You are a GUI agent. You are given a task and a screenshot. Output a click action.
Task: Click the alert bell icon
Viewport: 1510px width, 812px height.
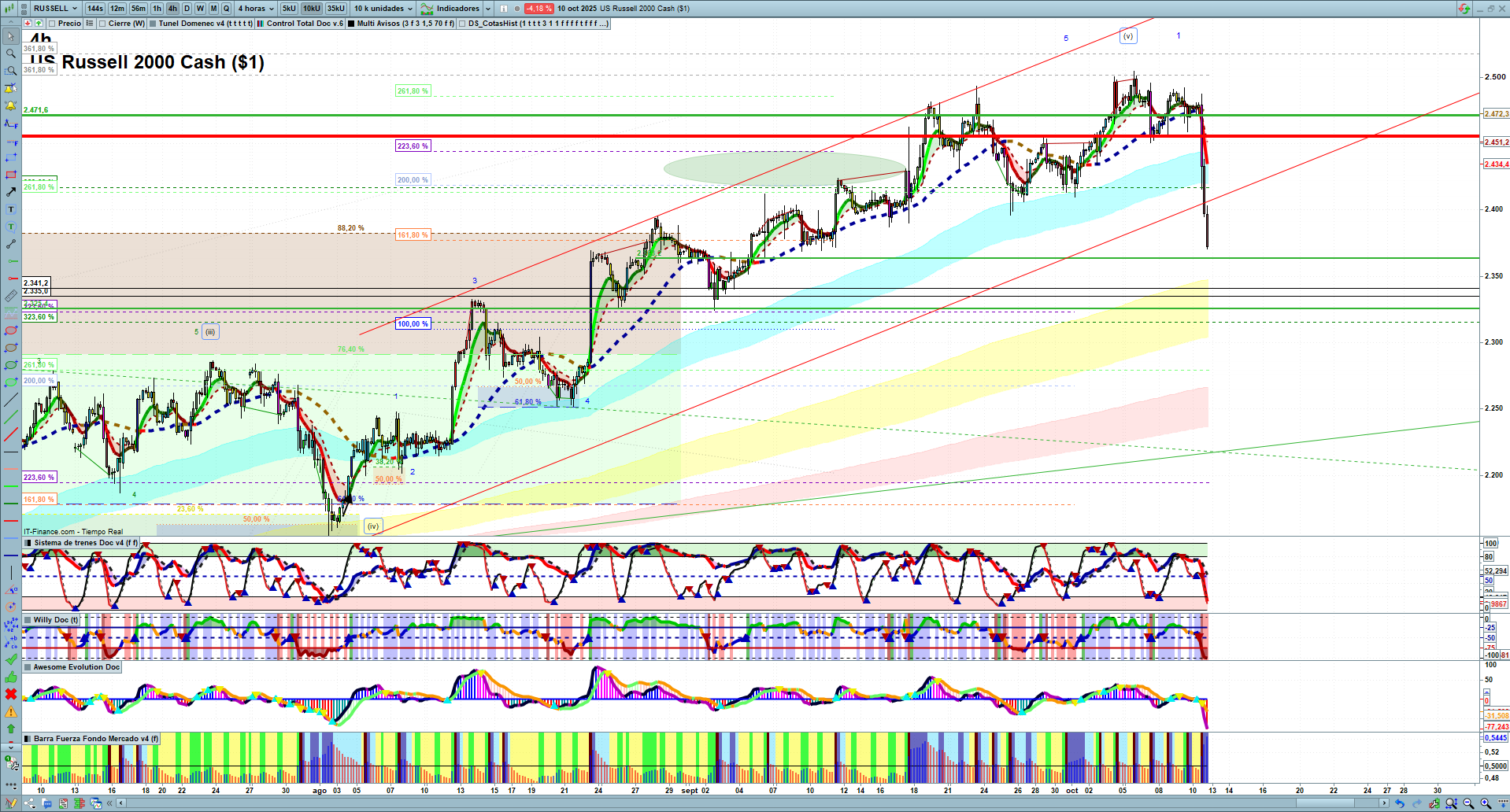coord(11,105)
